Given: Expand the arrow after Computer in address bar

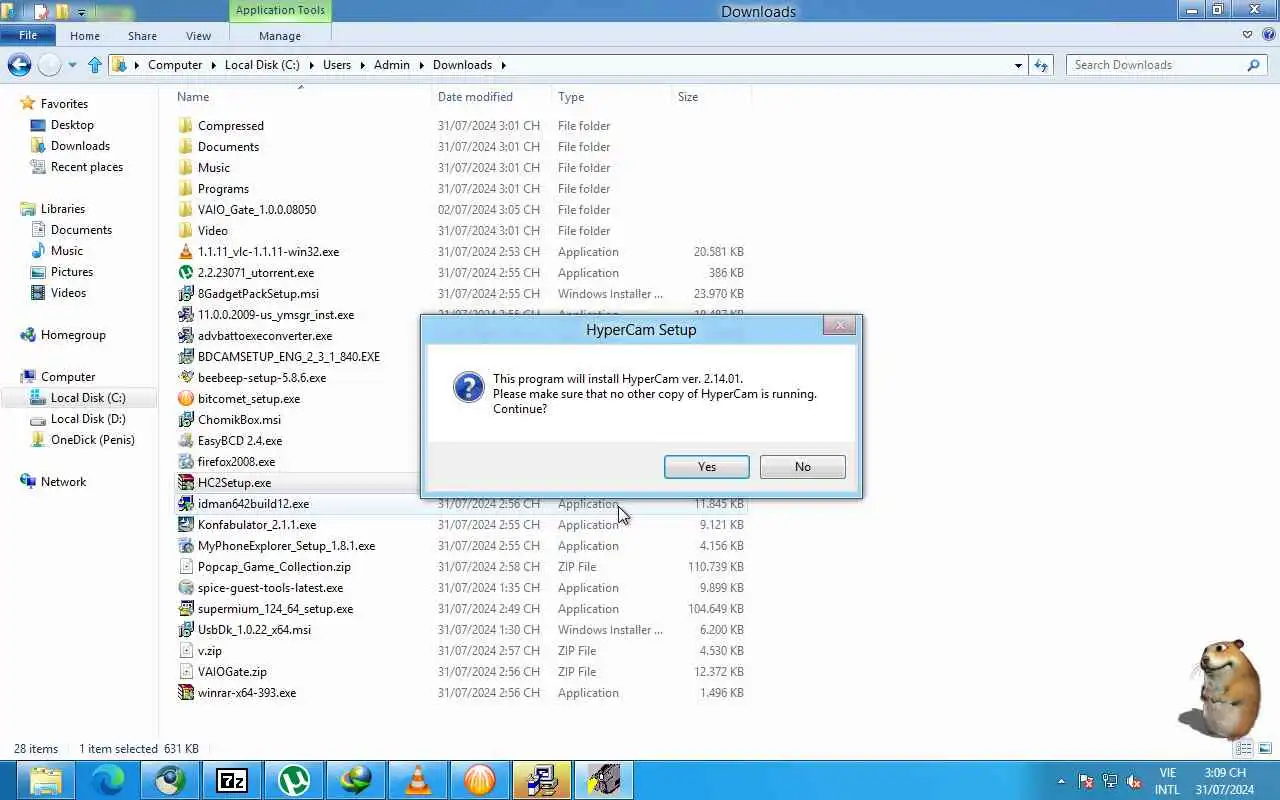Looking at the screenshot, I should click(213, 65).
